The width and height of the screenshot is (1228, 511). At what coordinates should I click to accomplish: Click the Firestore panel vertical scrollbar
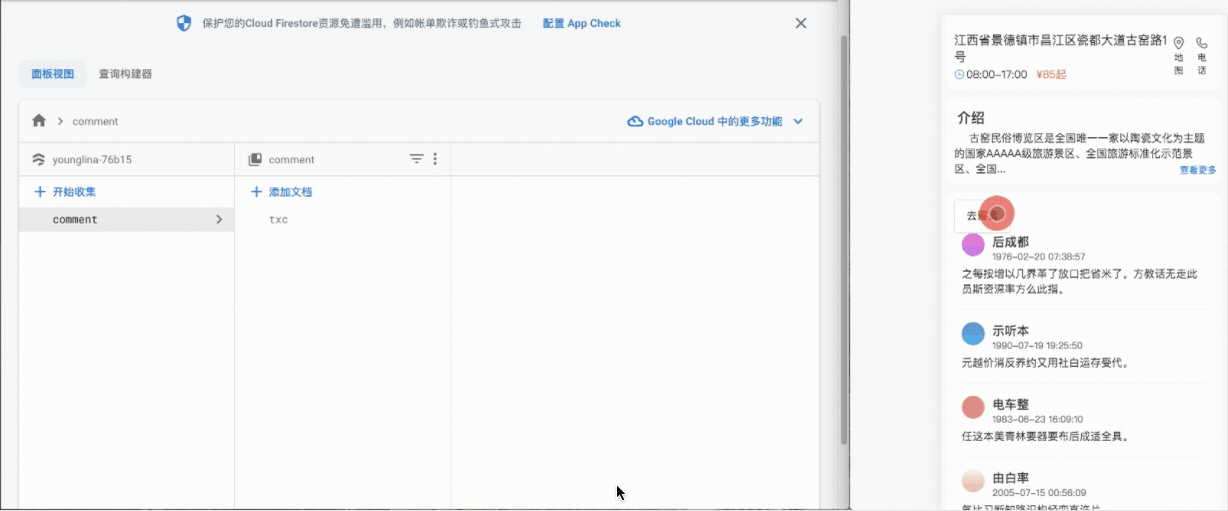[843, 240]
